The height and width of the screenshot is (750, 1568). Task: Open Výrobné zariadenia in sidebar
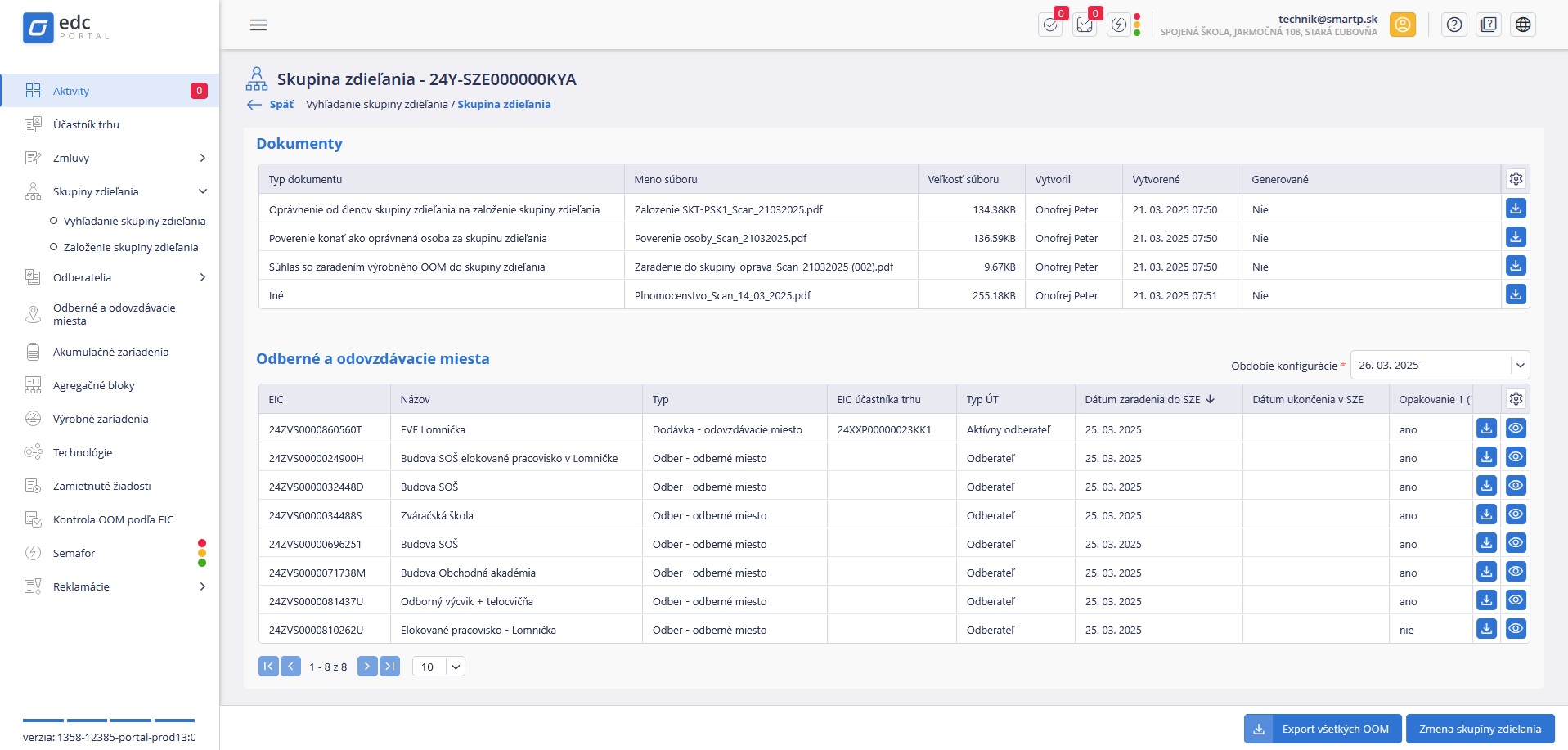click(x=110, y=419)
